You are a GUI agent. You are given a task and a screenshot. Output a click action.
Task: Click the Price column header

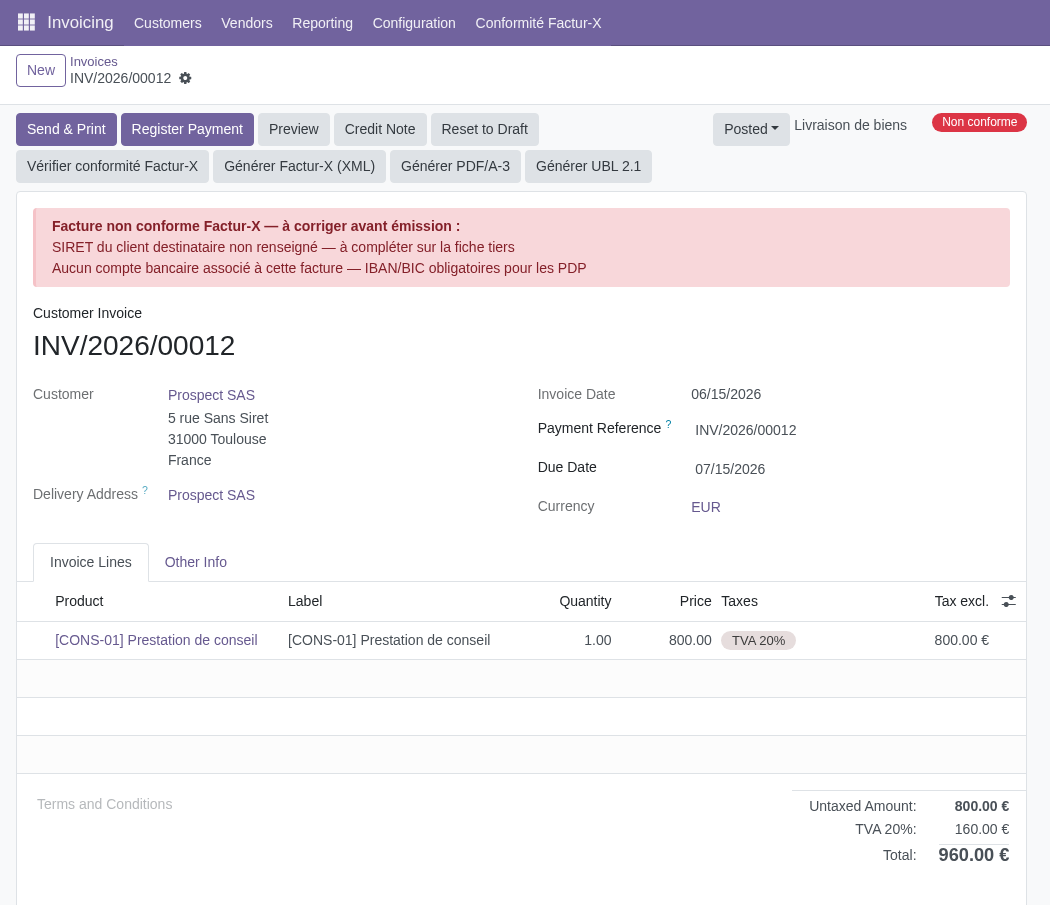coord(695,602)
